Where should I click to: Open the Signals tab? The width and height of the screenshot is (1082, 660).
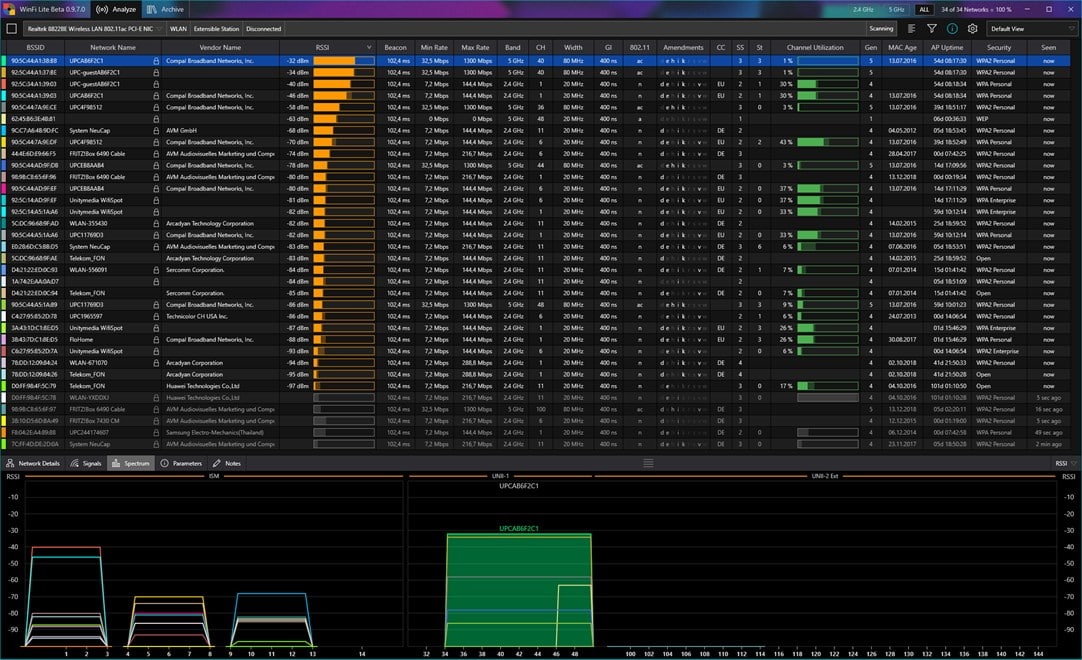click(86, 464)
